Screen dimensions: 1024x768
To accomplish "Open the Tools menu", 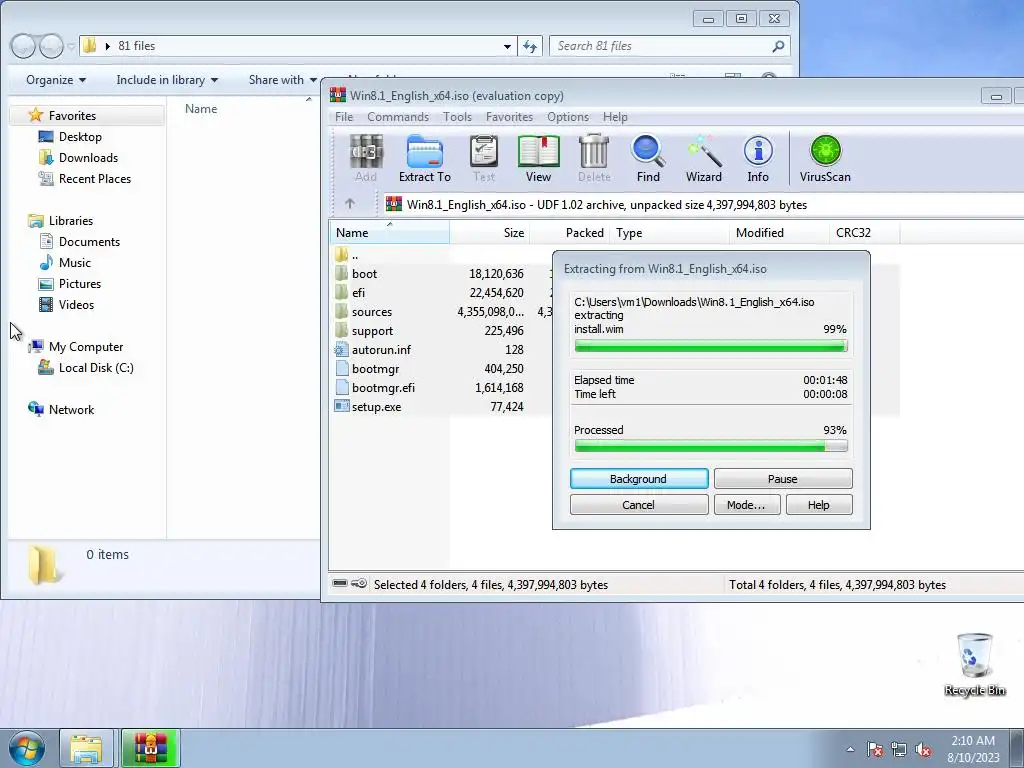I will coord(457,117).
